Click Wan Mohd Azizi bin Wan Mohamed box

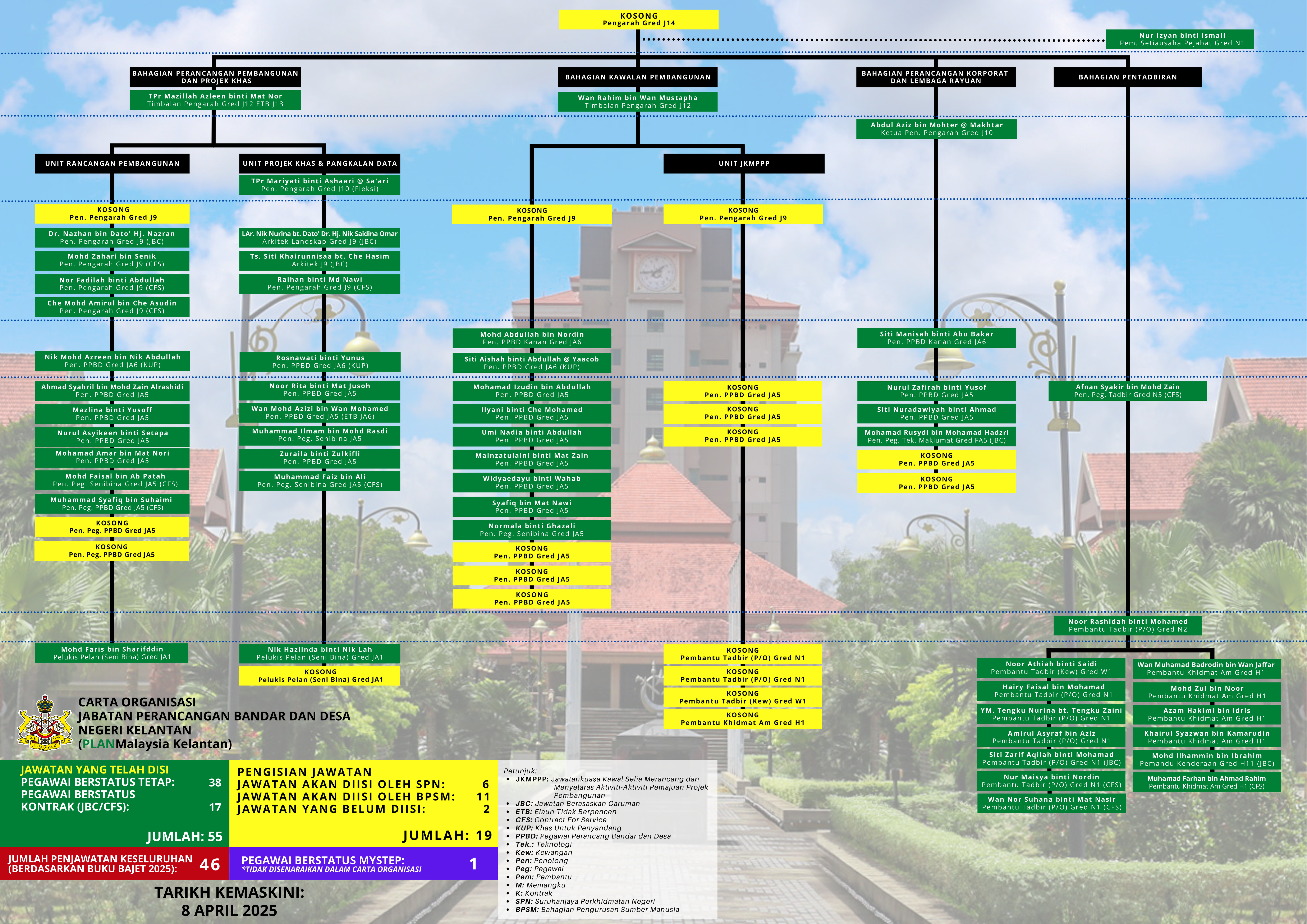(319, 413)
